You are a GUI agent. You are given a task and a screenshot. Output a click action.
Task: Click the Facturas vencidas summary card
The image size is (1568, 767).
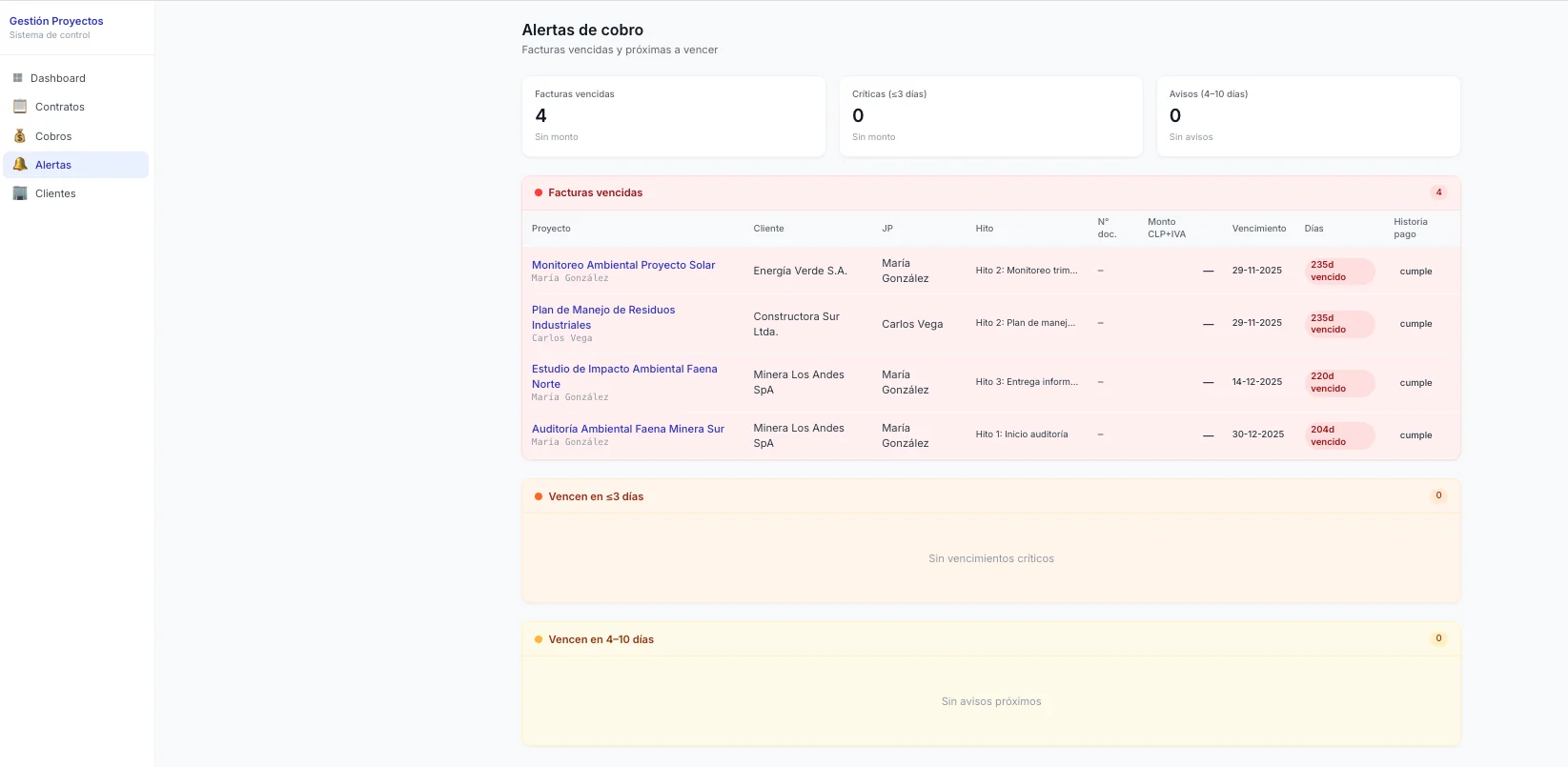tap(673, 116)
